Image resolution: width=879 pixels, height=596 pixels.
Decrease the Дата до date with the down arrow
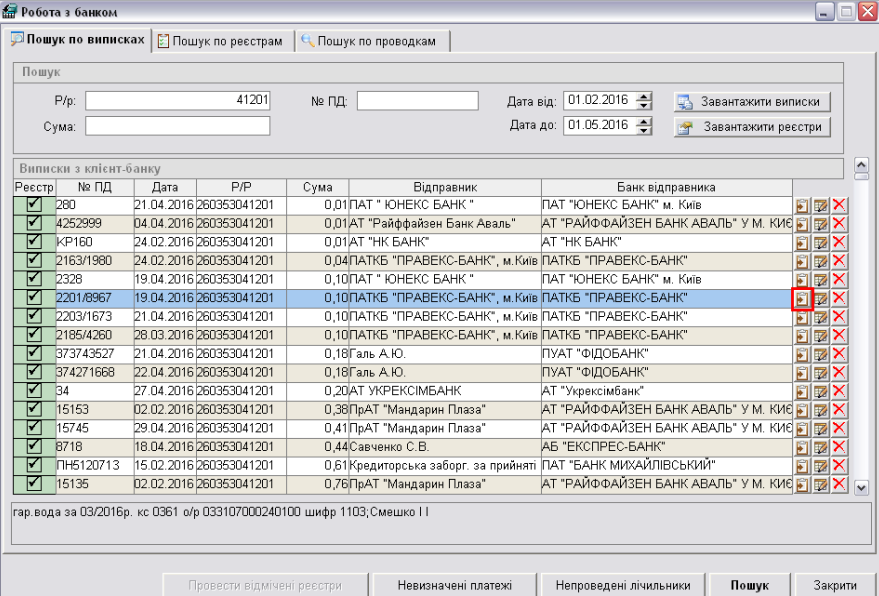pyautogui.click(x=645, y=130)
